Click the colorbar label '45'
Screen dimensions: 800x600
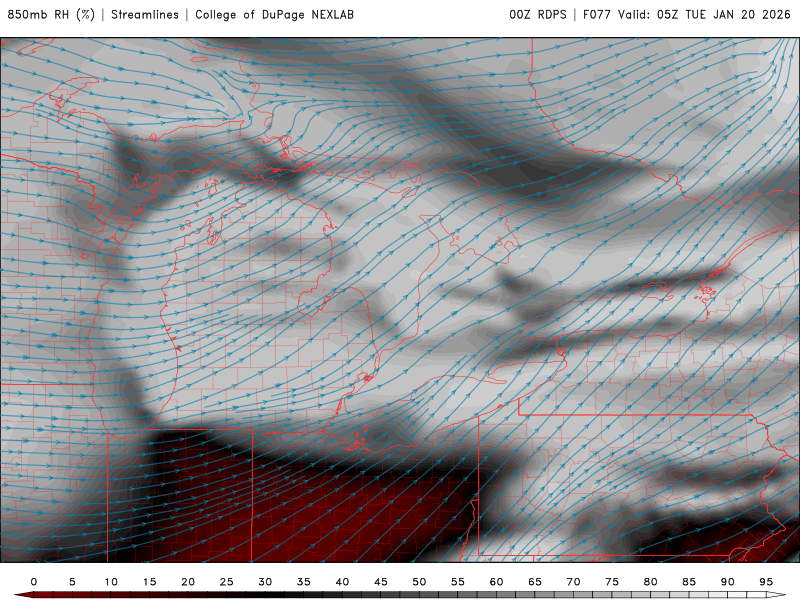[x=381, y=582]
